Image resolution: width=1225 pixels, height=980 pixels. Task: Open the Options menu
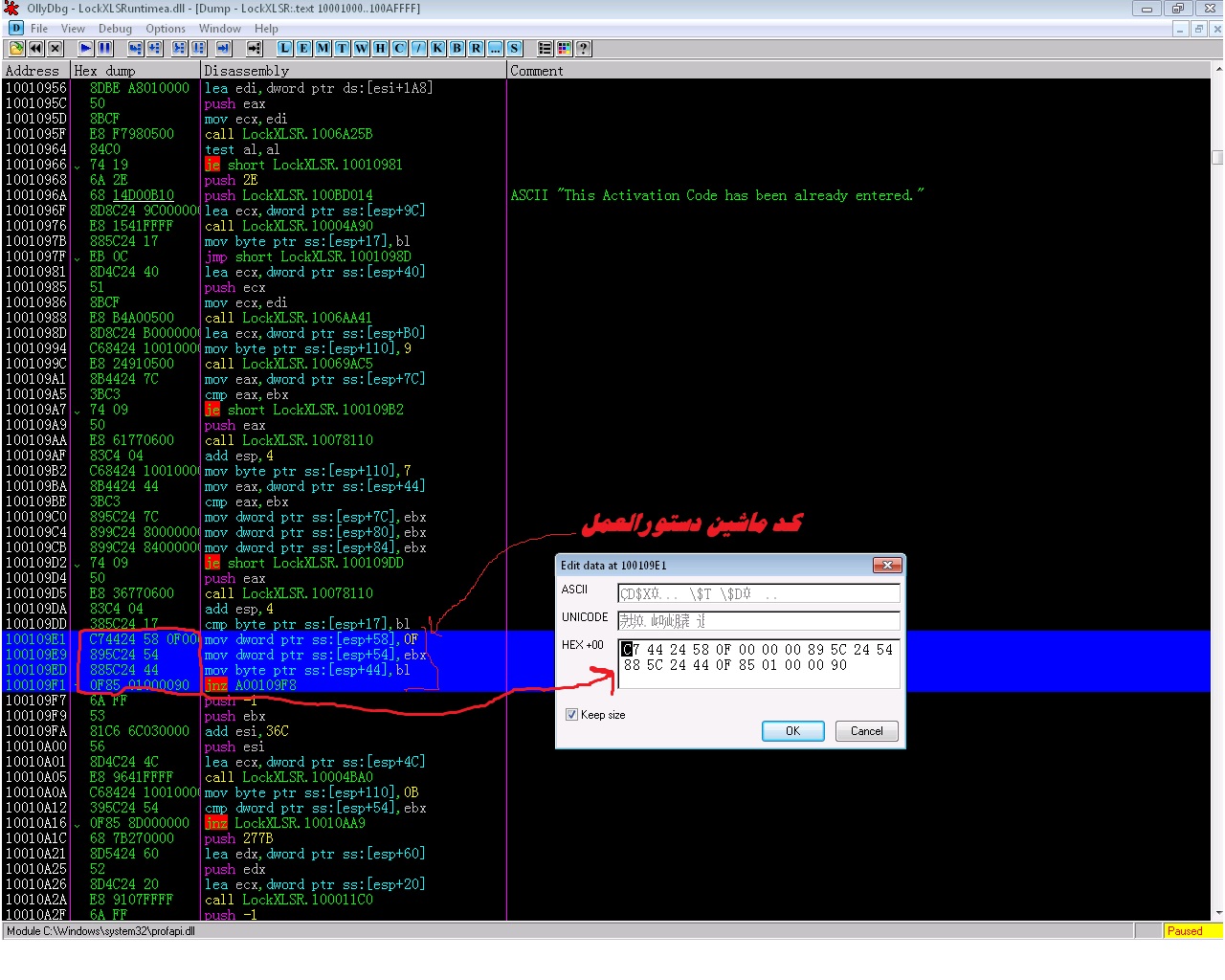[166, 29]
